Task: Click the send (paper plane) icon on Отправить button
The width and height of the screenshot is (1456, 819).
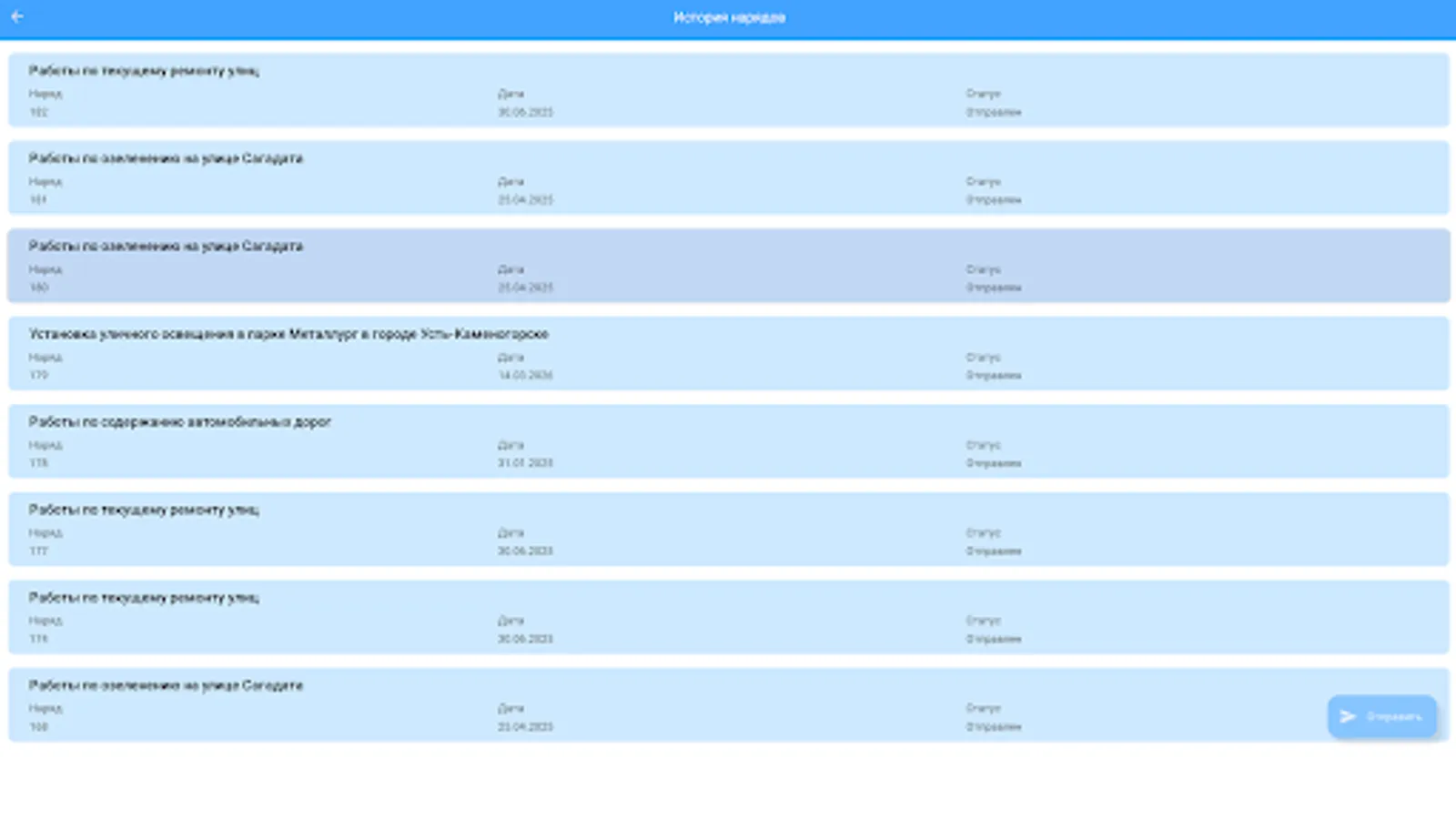Action: point(1349,716)
